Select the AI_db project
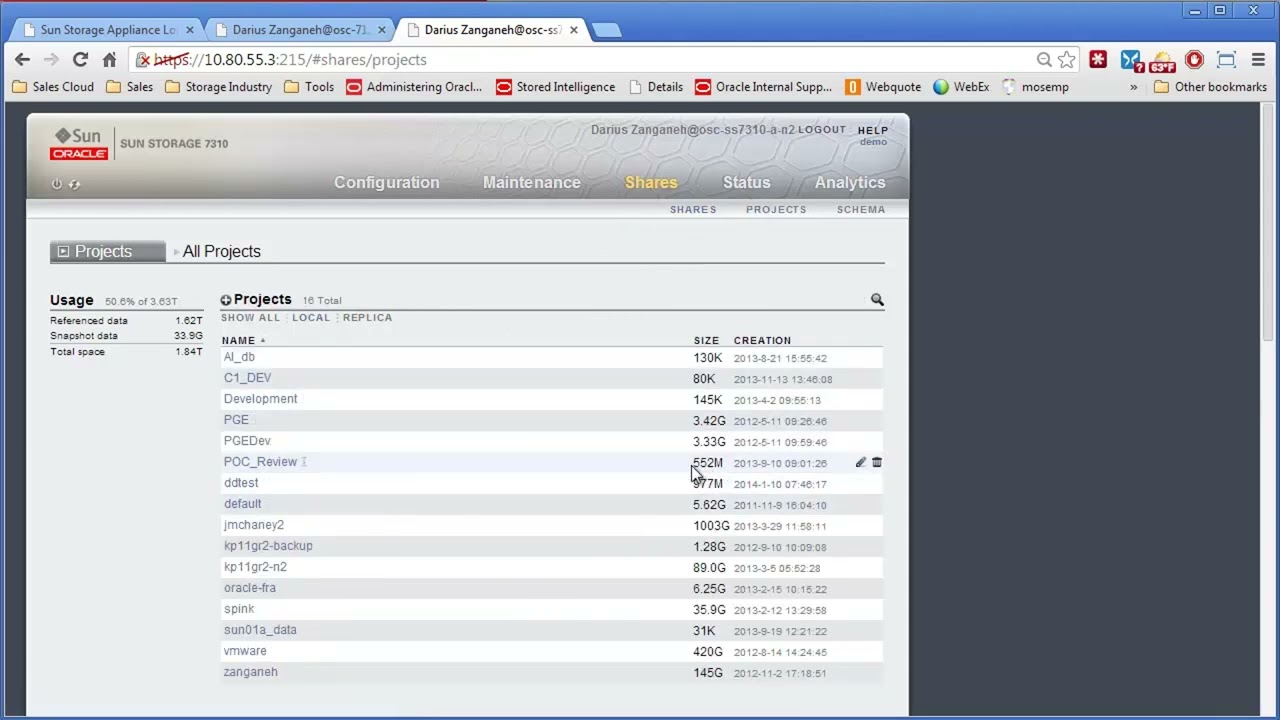Viewport: 1280px width, 720px height. (239, 357)
